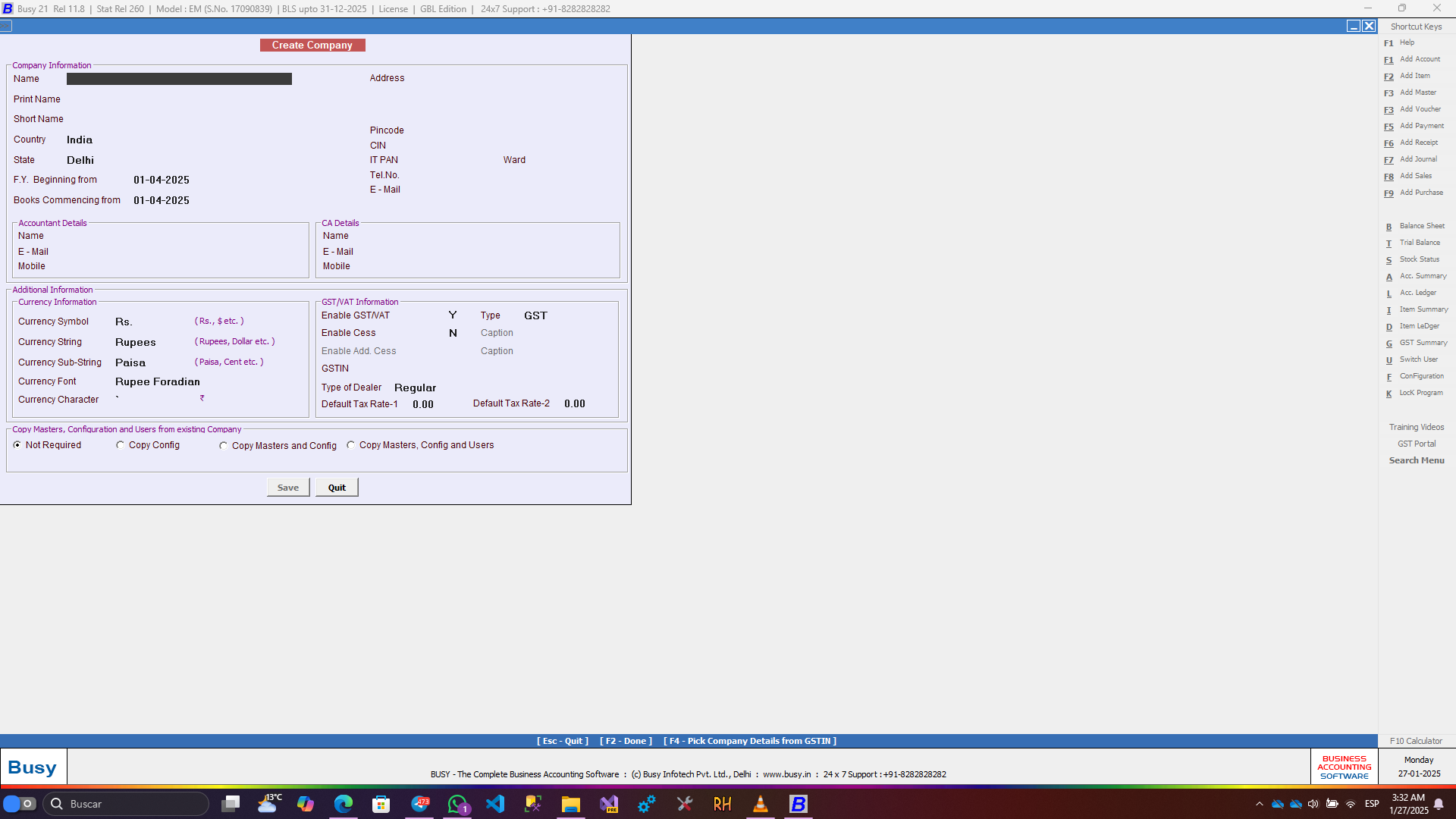Open Add Journal shortcut
Viewport: 1456px width, 819px height.
point(1410,159)
